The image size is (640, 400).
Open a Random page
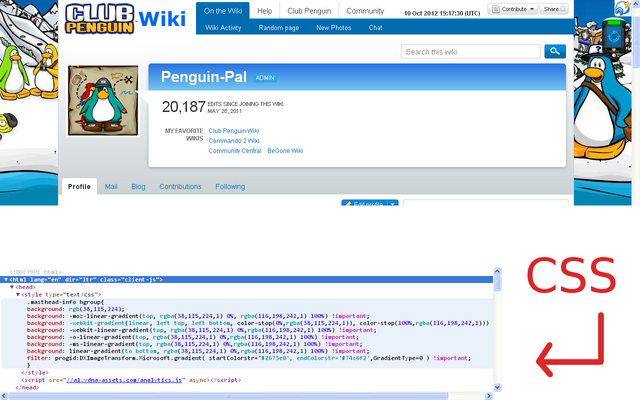279,28
